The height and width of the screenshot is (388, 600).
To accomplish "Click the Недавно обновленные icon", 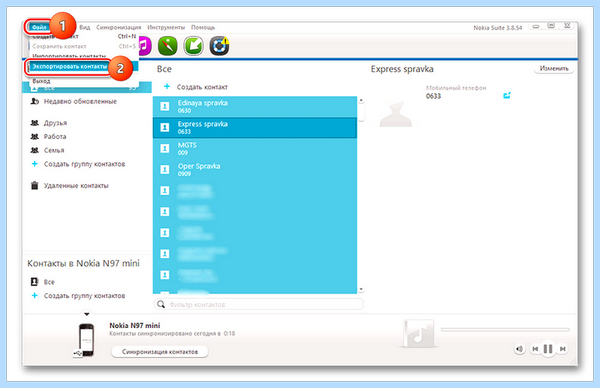I will (x=34, y=101).
